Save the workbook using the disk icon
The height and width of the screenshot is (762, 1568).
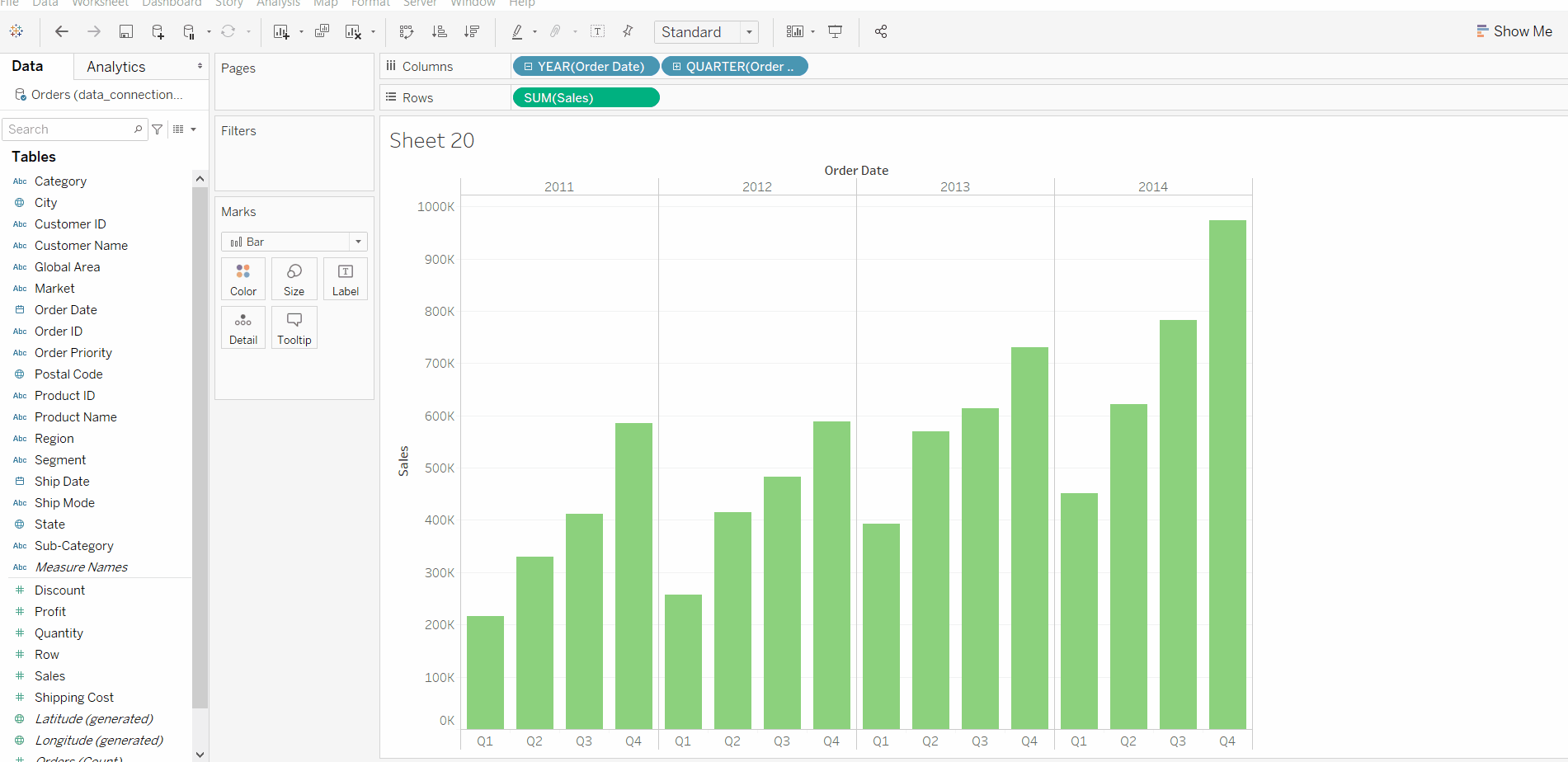pyautogui.click(x=126, y=31)
